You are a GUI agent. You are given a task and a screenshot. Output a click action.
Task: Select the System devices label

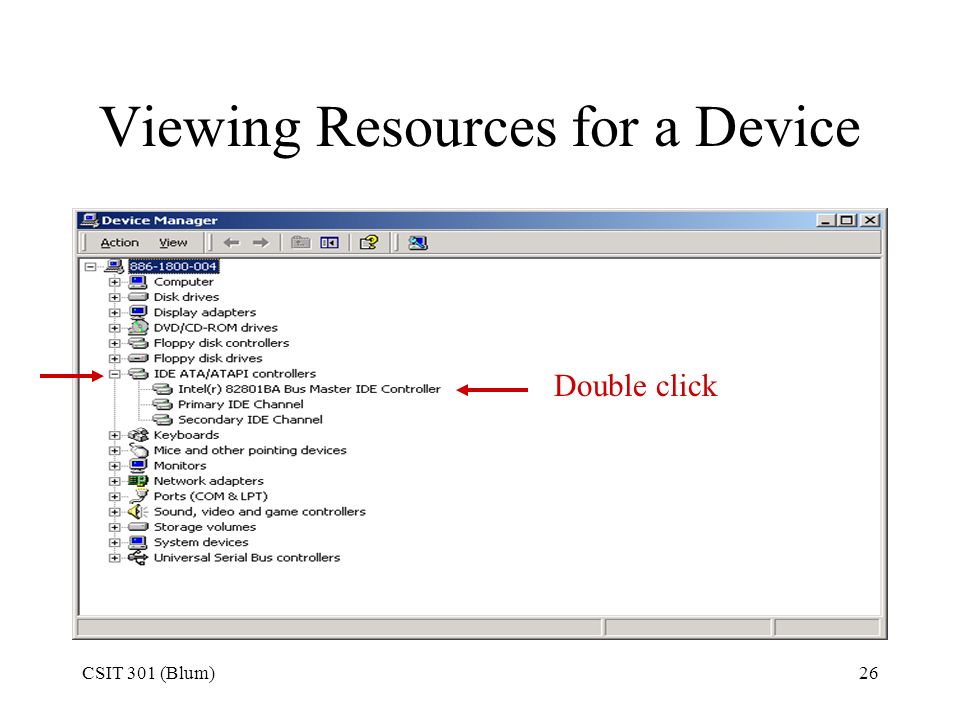tap(201, 542)
